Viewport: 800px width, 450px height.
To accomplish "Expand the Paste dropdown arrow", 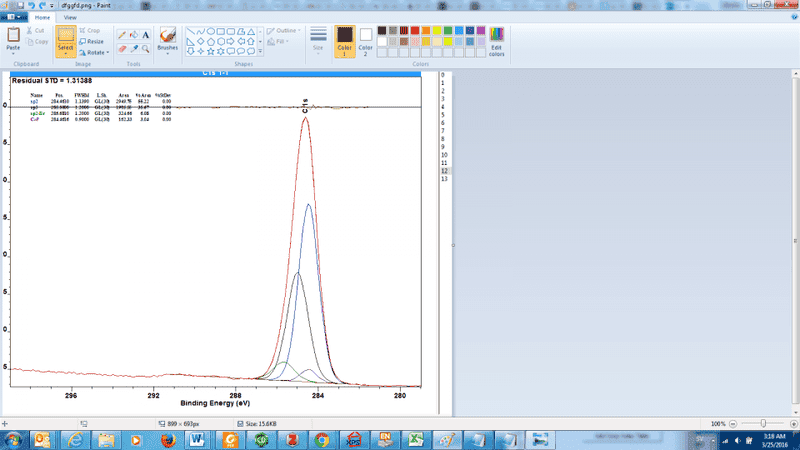I will click(x=13, y=52).
